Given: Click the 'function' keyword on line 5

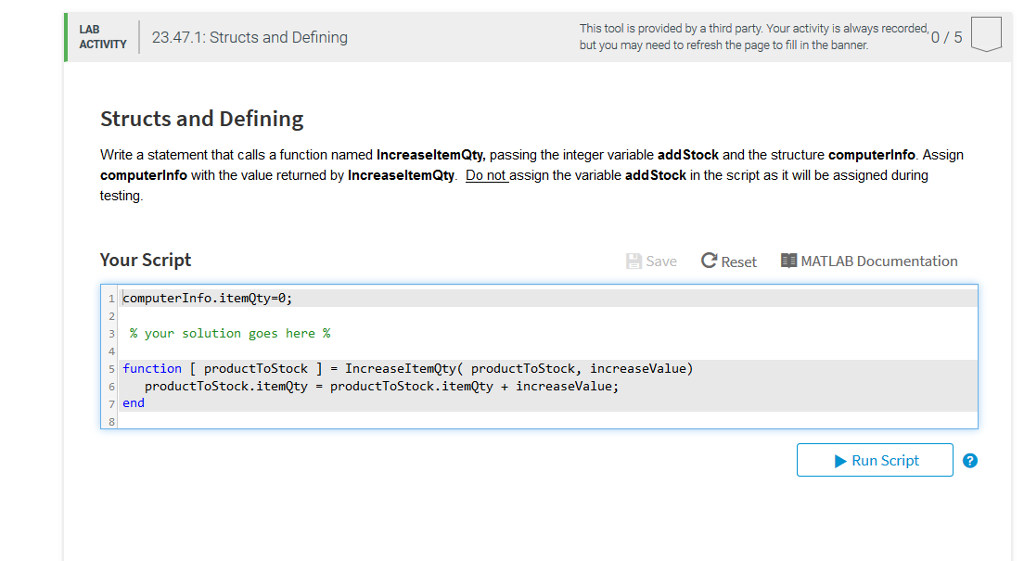Looking at the screenshot, I should (152, 368).
